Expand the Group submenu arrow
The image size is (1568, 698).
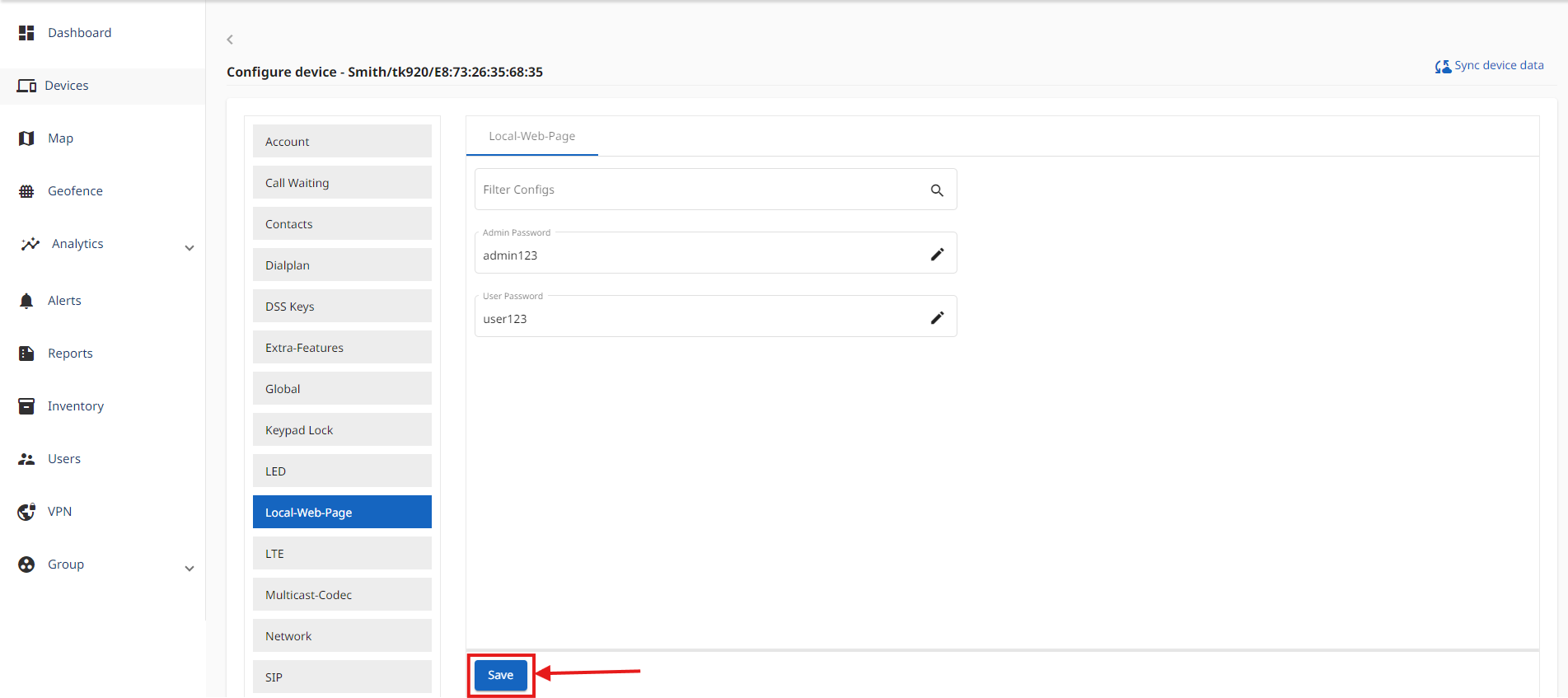pyautogui.click(x=190, y=569)
